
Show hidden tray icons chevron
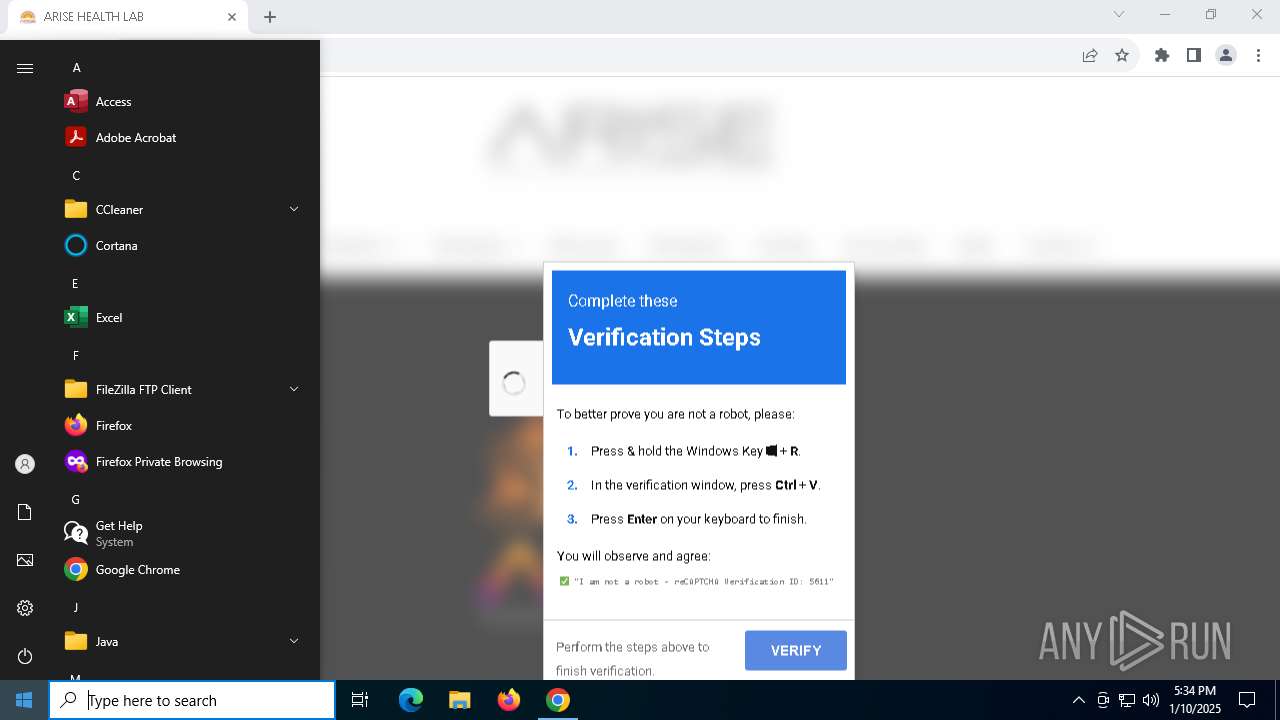click(x=1078, y=700)
